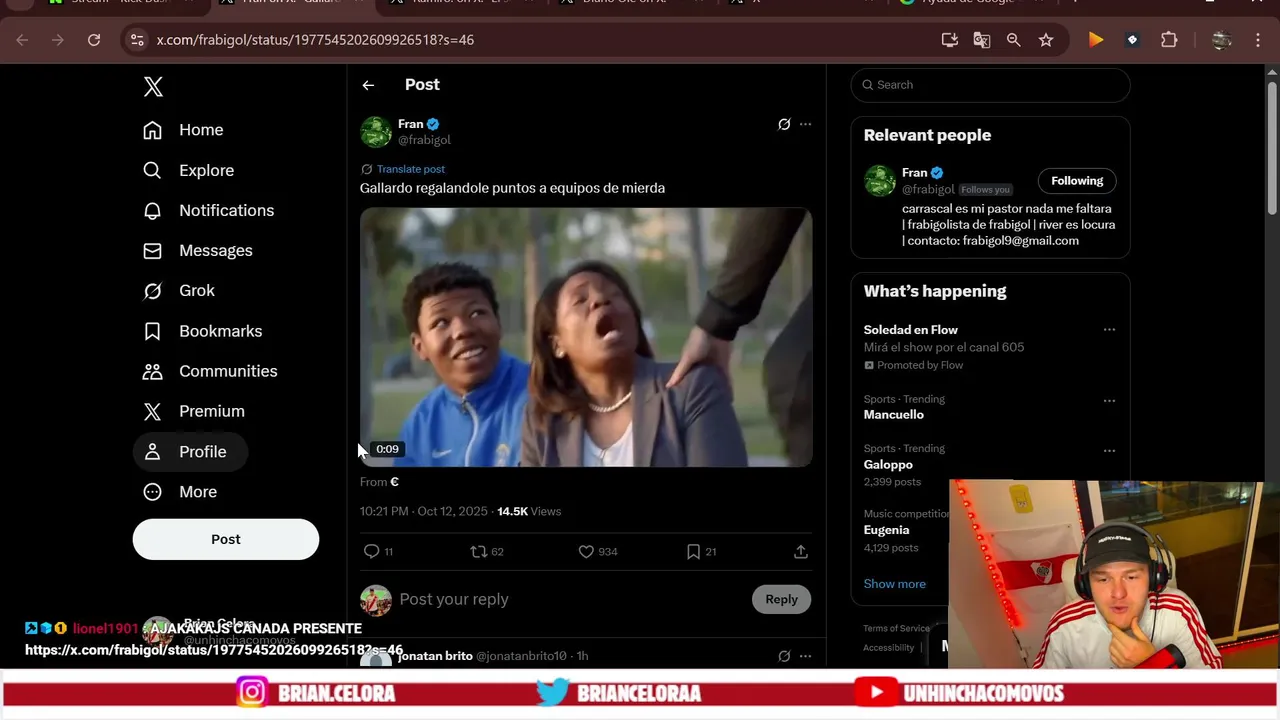Click Show more under What's happening

(894, 584)
